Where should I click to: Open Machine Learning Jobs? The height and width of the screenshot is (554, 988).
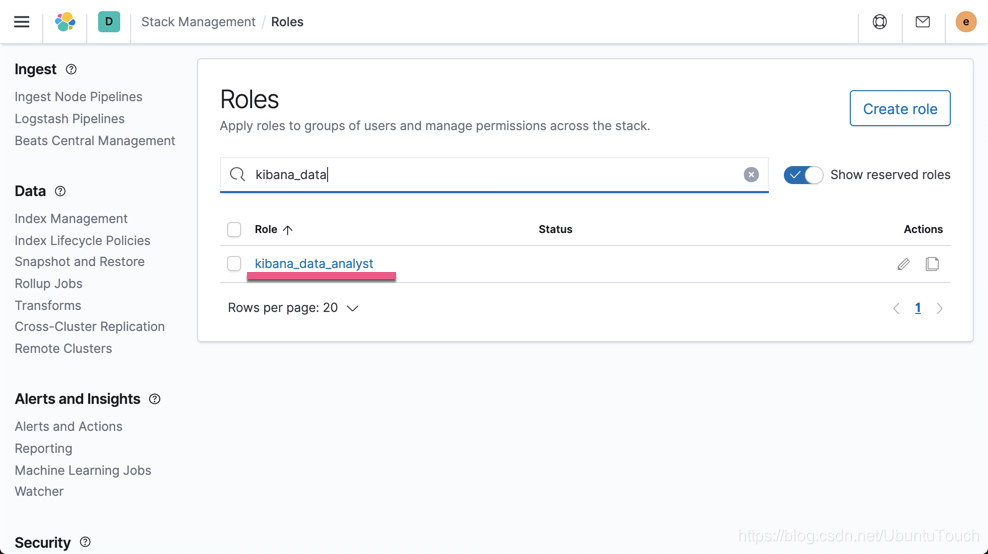click(x=83, y=471)
